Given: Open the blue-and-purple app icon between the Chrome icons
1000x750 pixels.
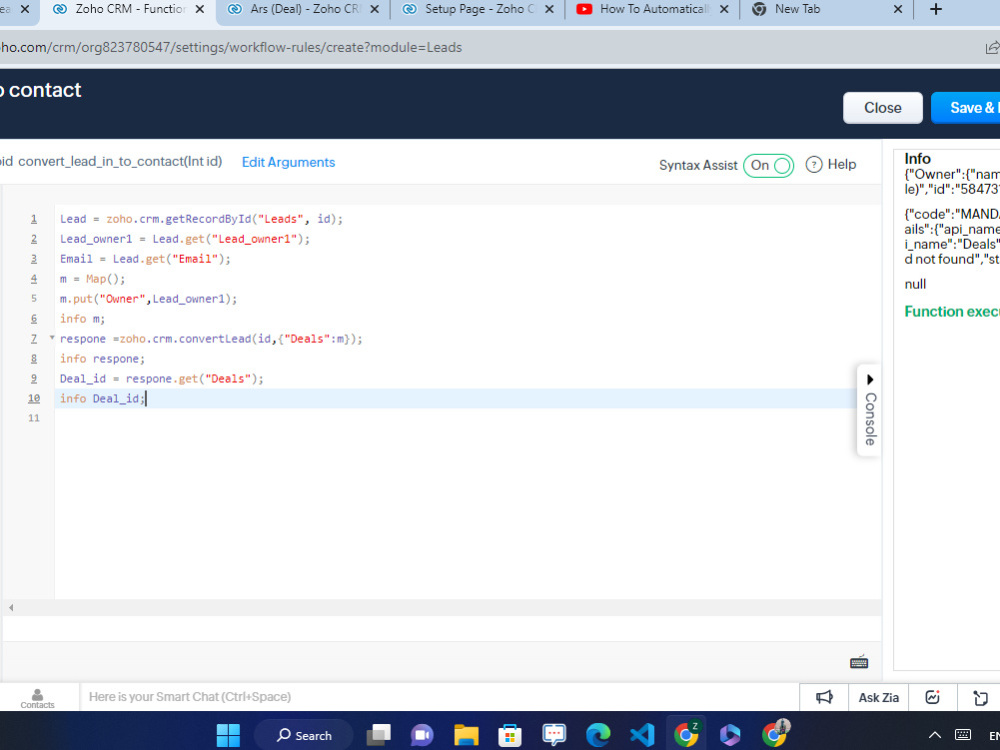Looking at the screenshot, I should pos(730,735).
